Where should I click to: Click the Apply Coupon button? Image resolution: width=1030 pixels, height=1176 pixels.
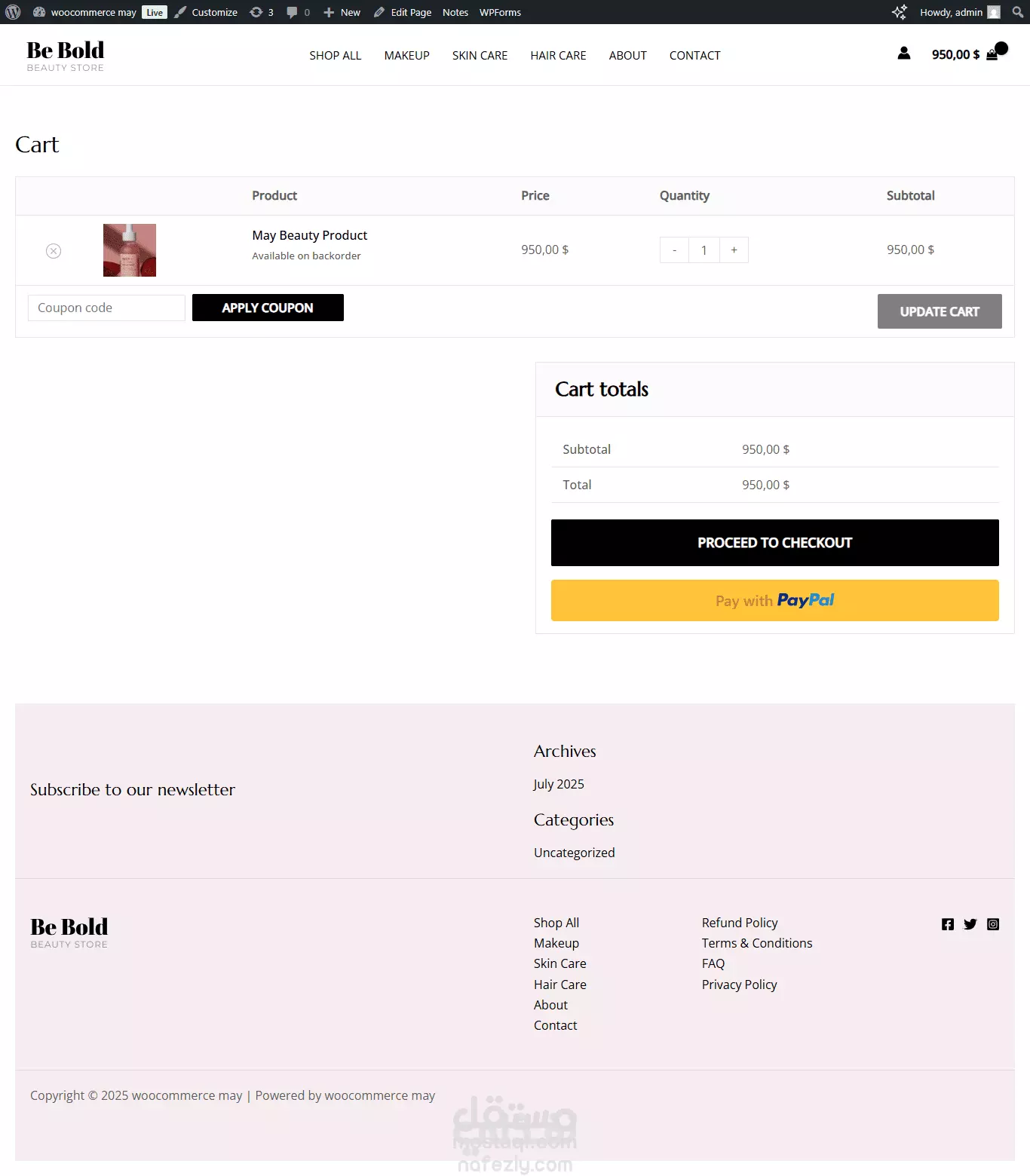point(268,308)
